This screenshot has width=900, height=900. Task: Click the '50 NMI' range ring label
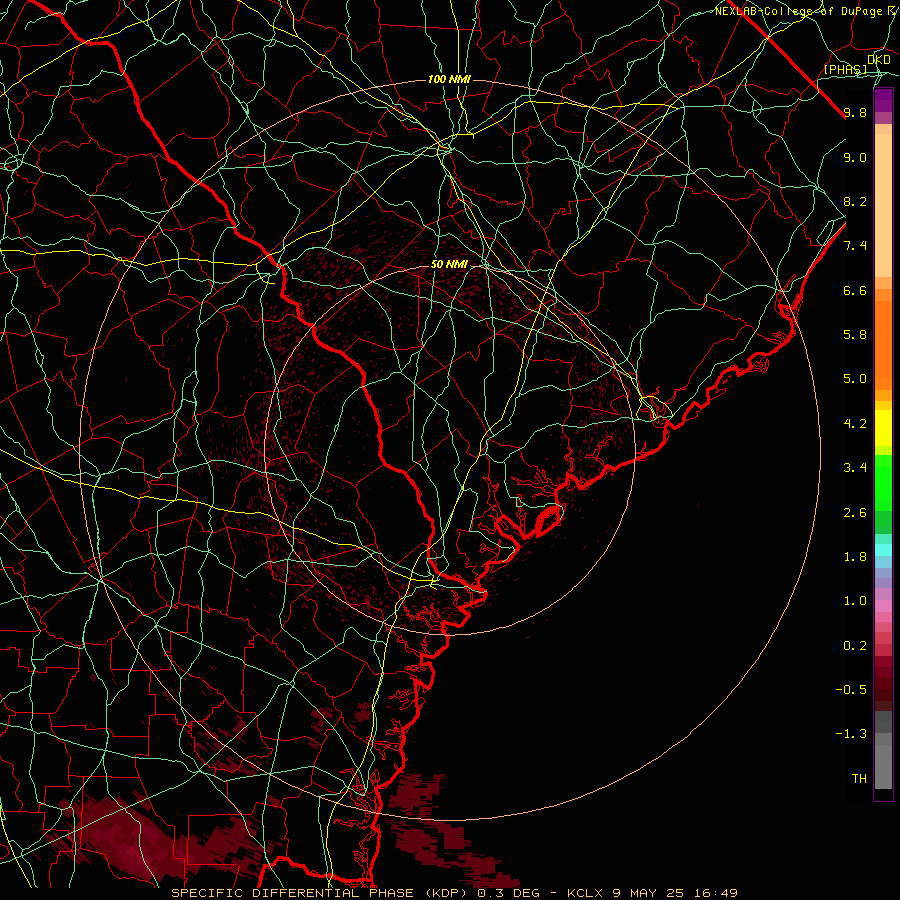click(x=449, y=264)
